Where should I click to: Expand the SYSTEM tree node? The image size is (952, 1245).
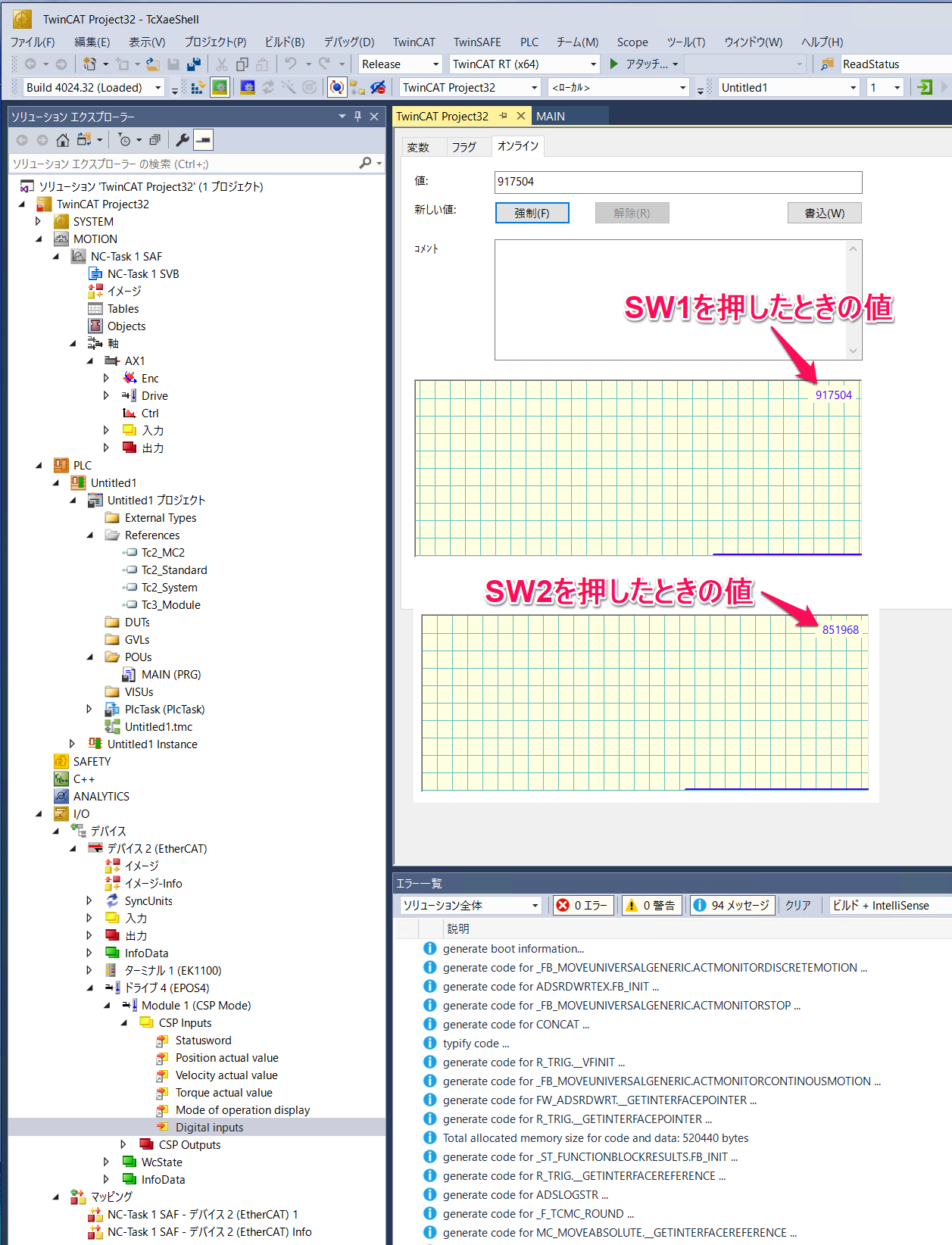[38, 222]
